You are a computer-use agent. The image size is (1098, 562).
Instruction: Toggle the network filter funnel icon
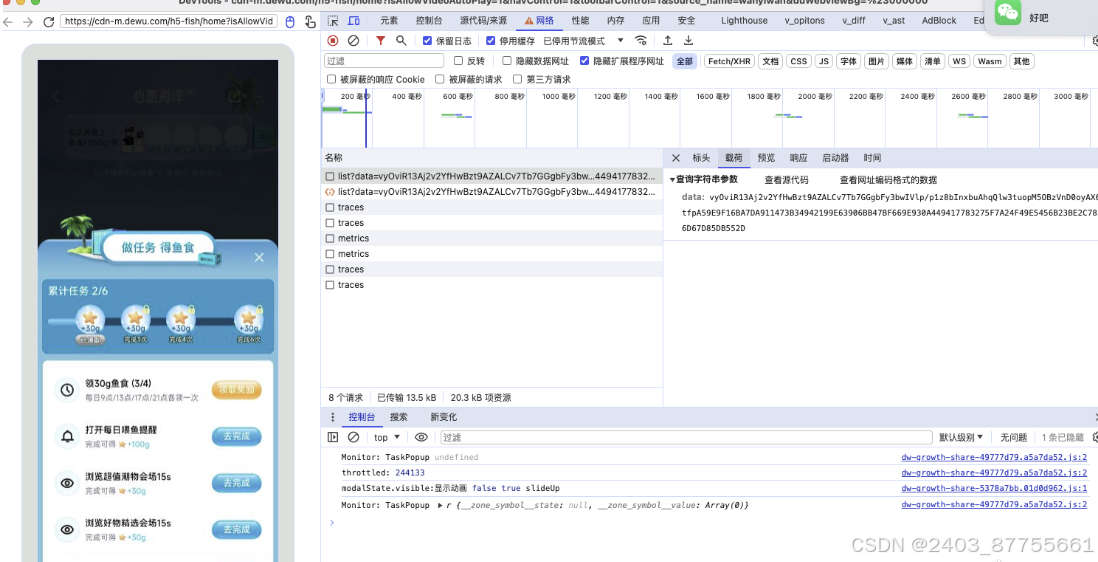(x=380, y=41)
